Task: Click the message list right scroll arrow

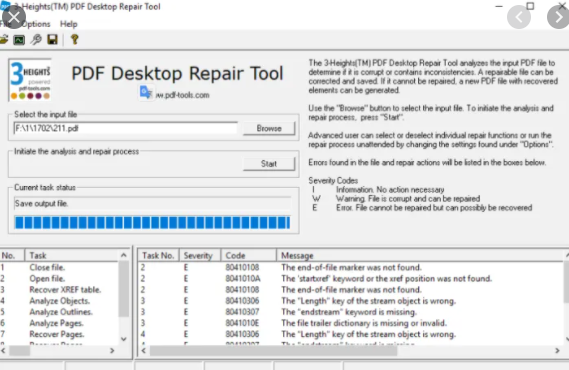Action: 557,350
